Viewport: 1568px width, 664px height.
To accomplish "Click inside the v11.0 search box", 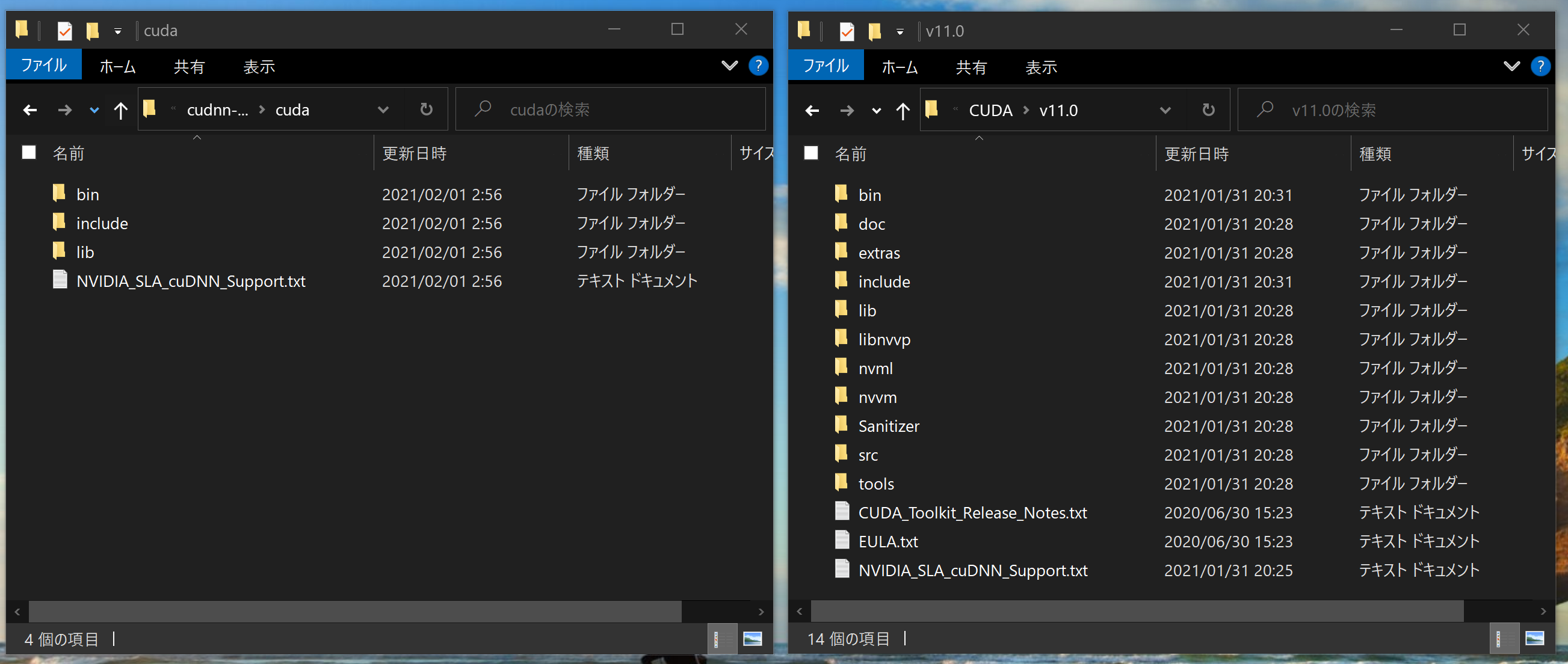I will [x=1369, y=109].
